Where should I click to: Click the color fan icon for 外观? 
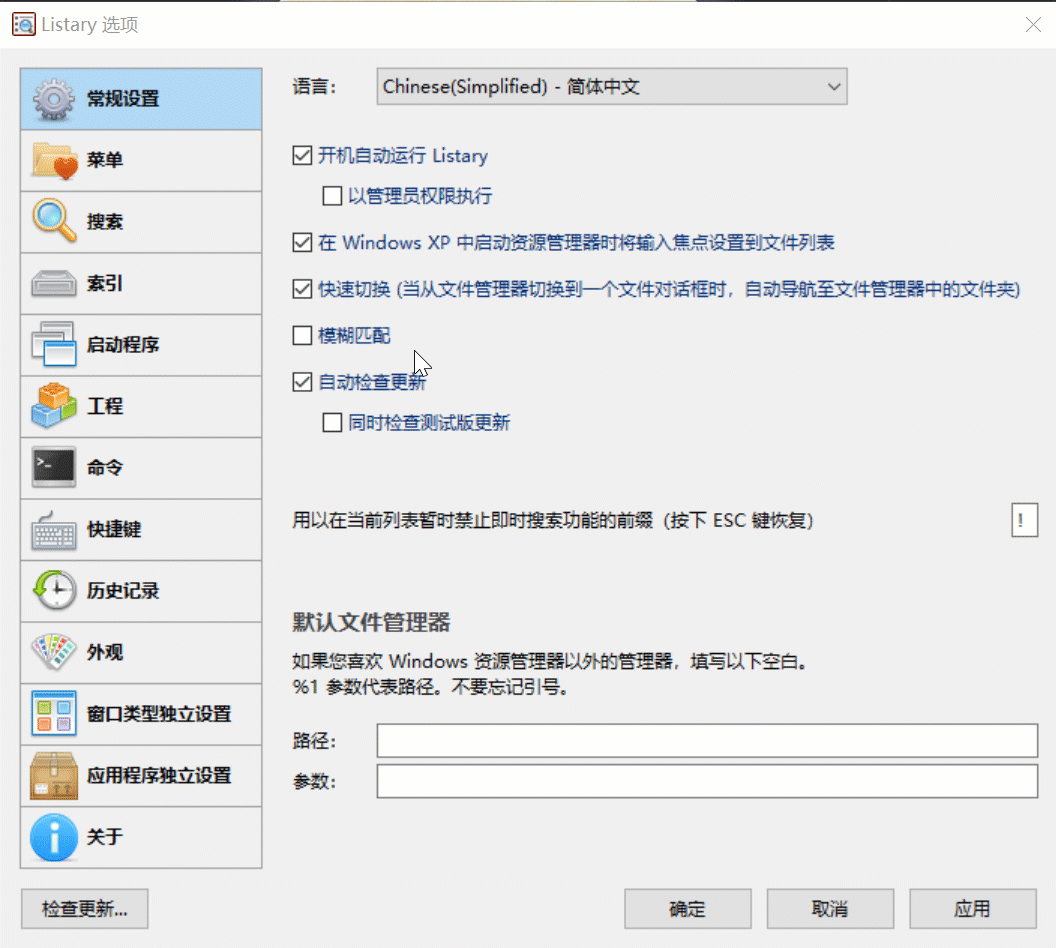coord(54,651)
